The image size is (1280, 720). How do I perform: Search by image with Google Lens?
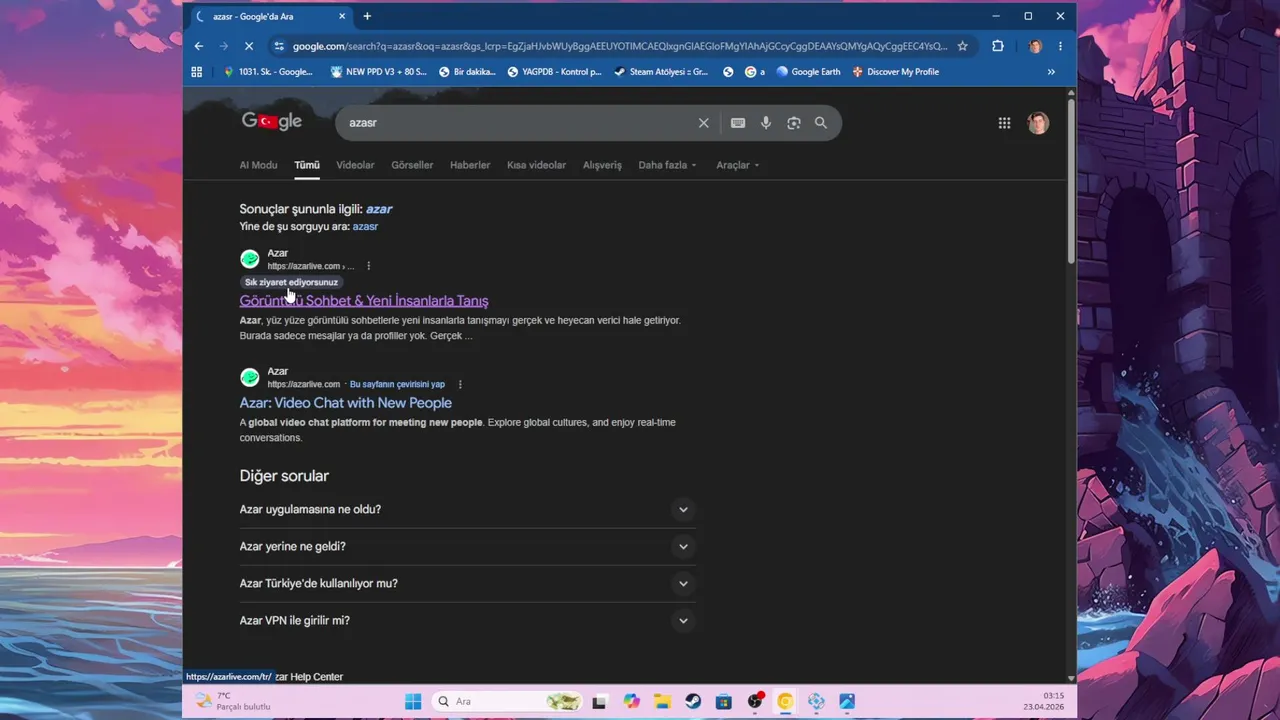794,123
